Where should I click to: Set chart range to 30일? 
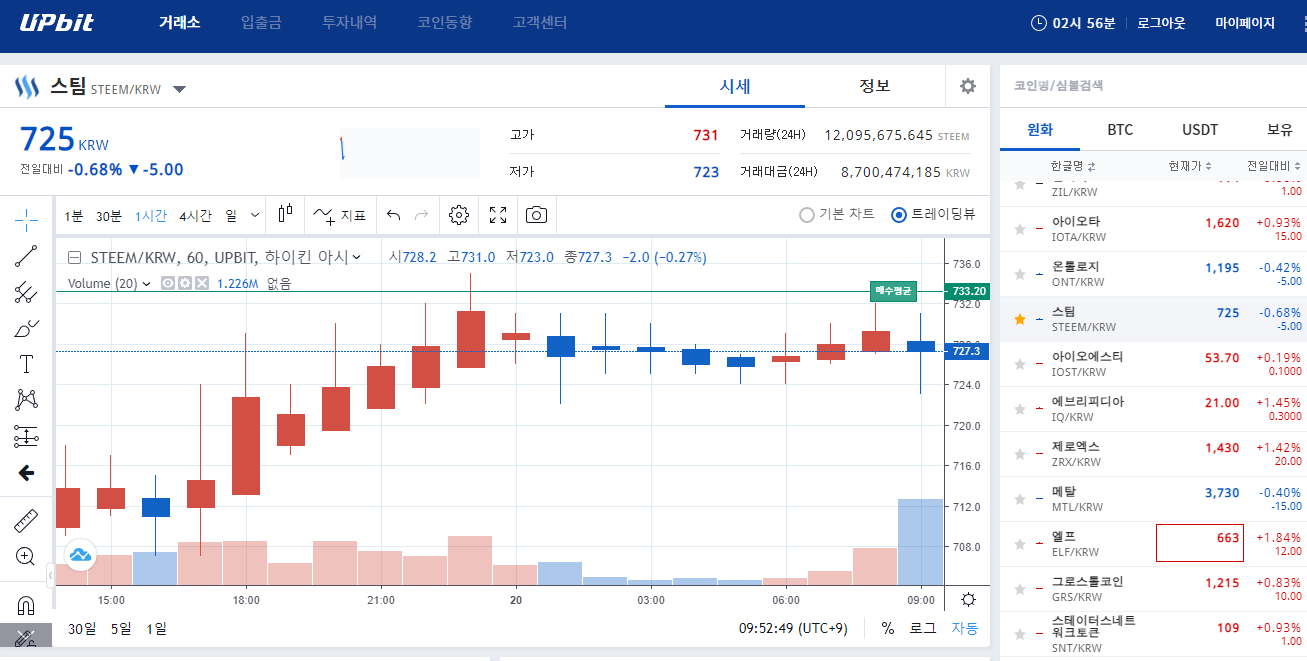(81, 628)
